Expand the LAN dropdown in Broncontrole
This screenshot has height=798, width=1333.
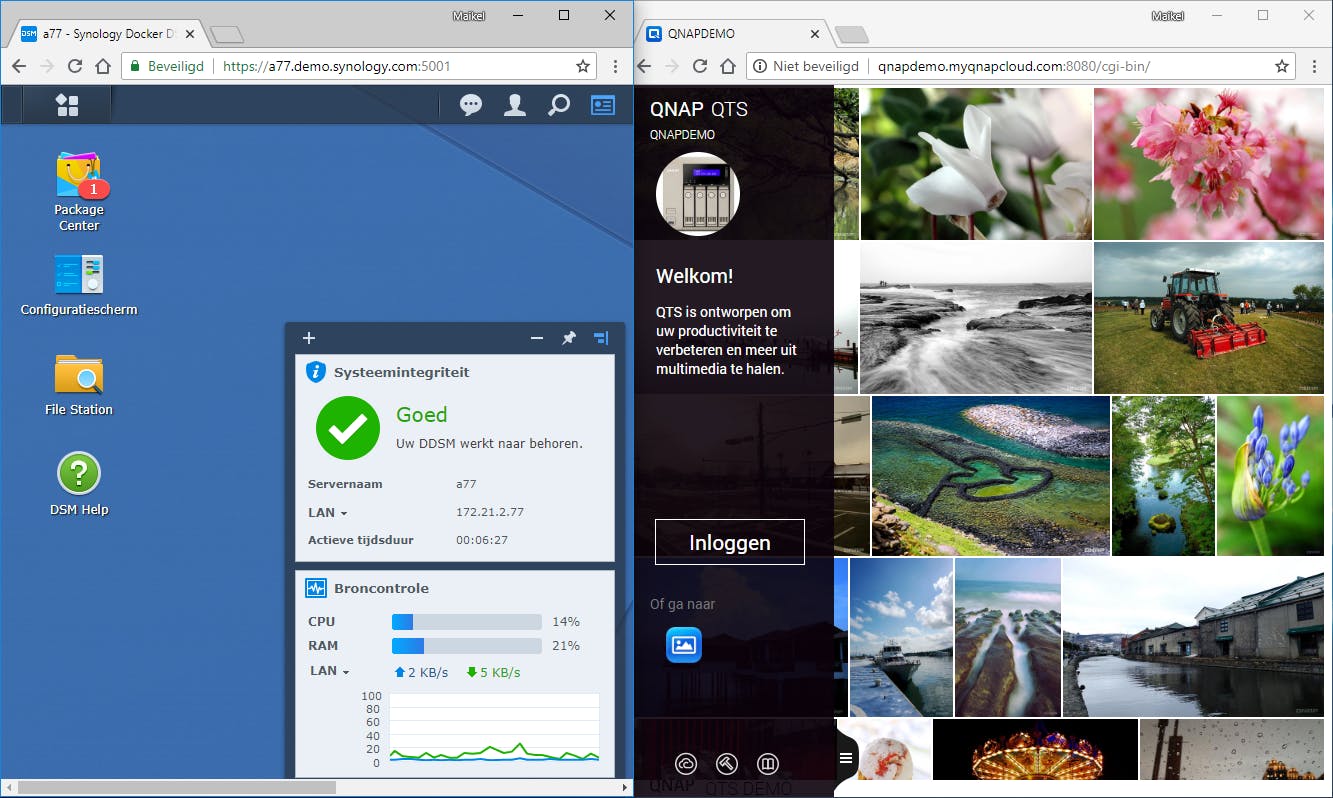(x=329, y=671)
